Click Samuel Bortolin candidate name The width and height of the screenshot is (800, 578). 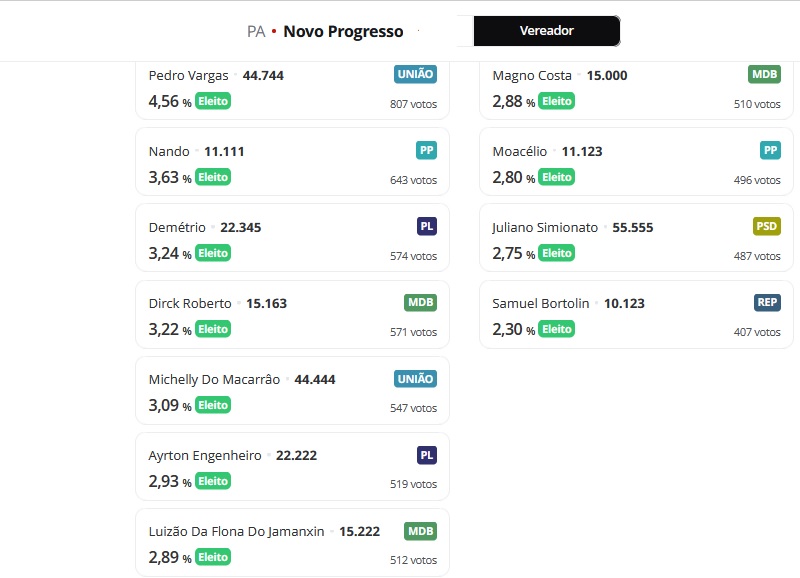(540, 304)
